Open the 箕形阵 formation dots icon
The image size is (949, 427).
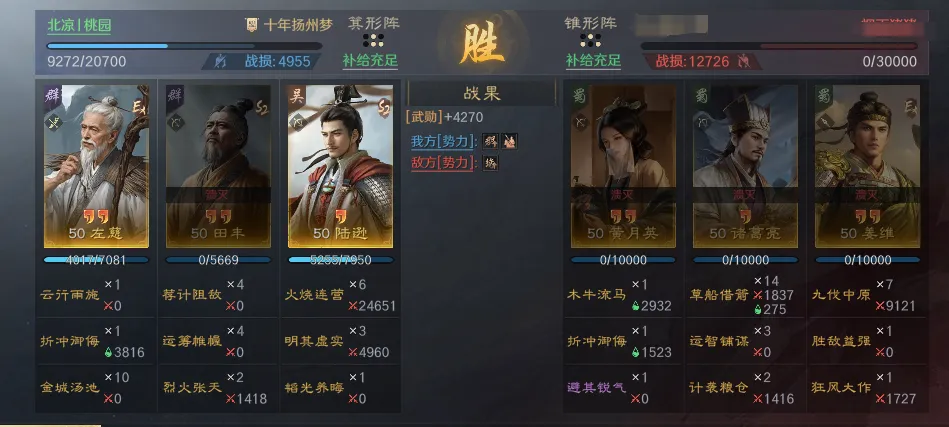(x=373, y=41)
